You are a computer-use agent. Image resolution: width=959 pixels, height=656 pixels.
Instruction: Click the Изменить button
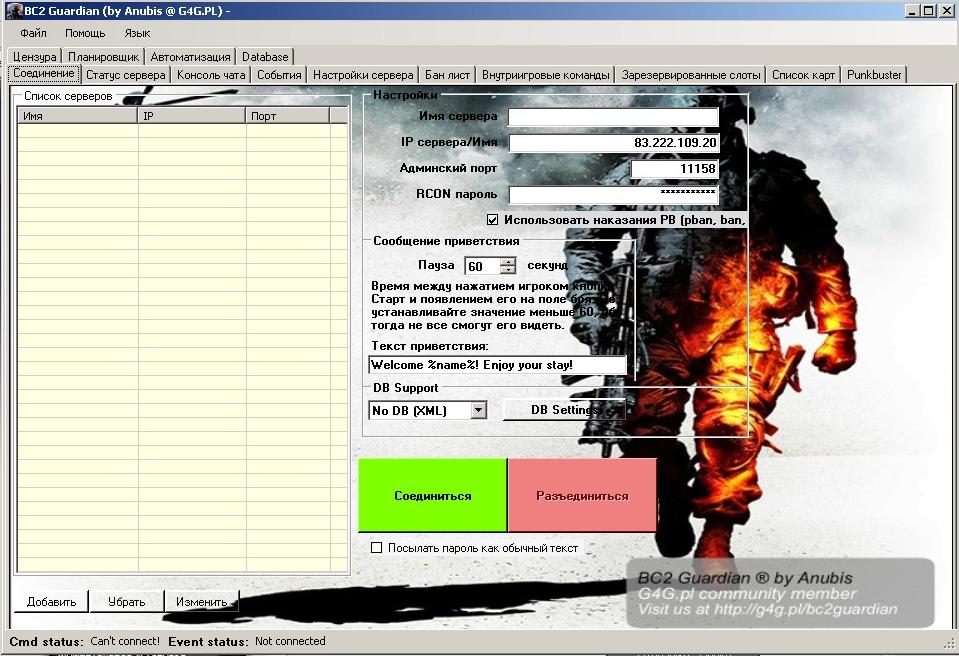pyautogui.click(x=201, y=602)
